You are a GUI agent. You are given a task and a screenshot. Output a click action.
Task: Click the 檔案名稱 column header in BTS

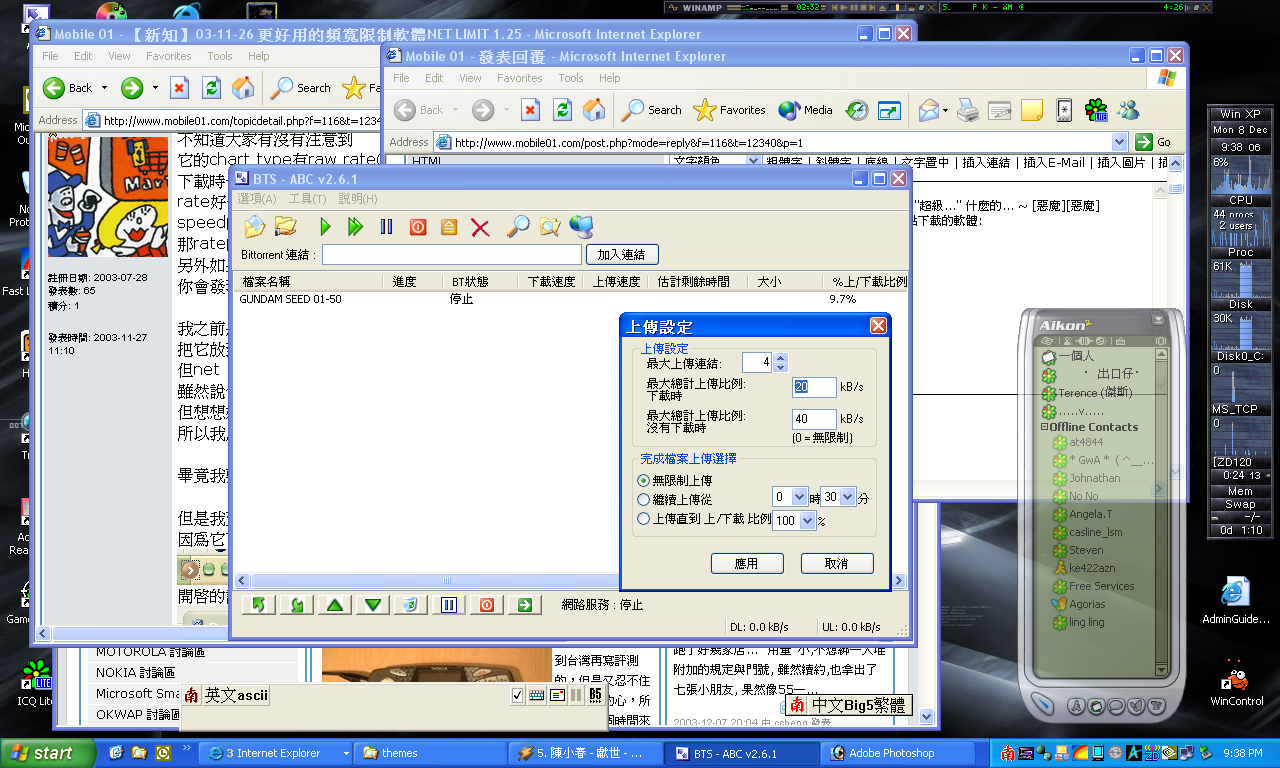click(x=308, y=282)
